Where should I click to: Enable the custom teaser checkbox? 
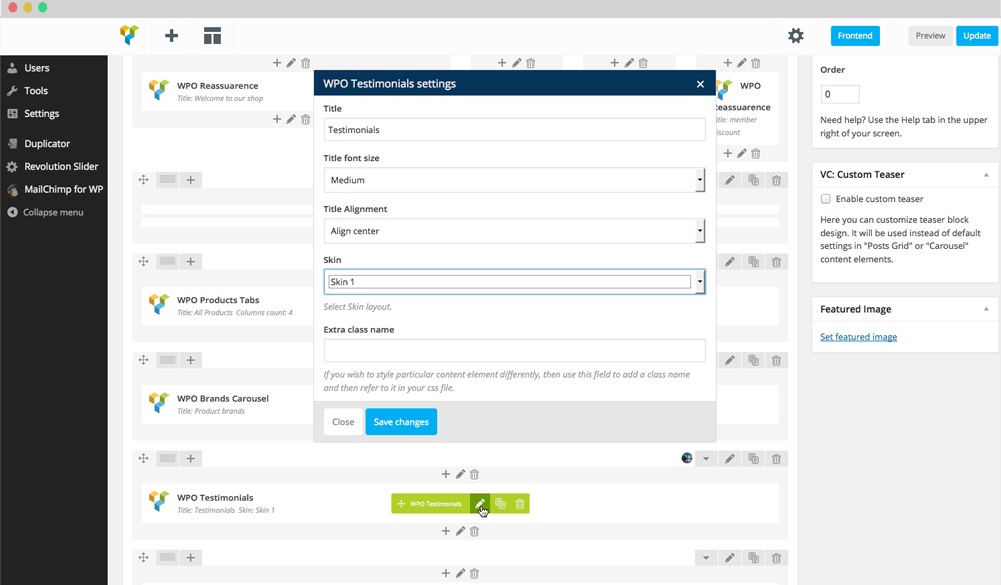(826, 199)
